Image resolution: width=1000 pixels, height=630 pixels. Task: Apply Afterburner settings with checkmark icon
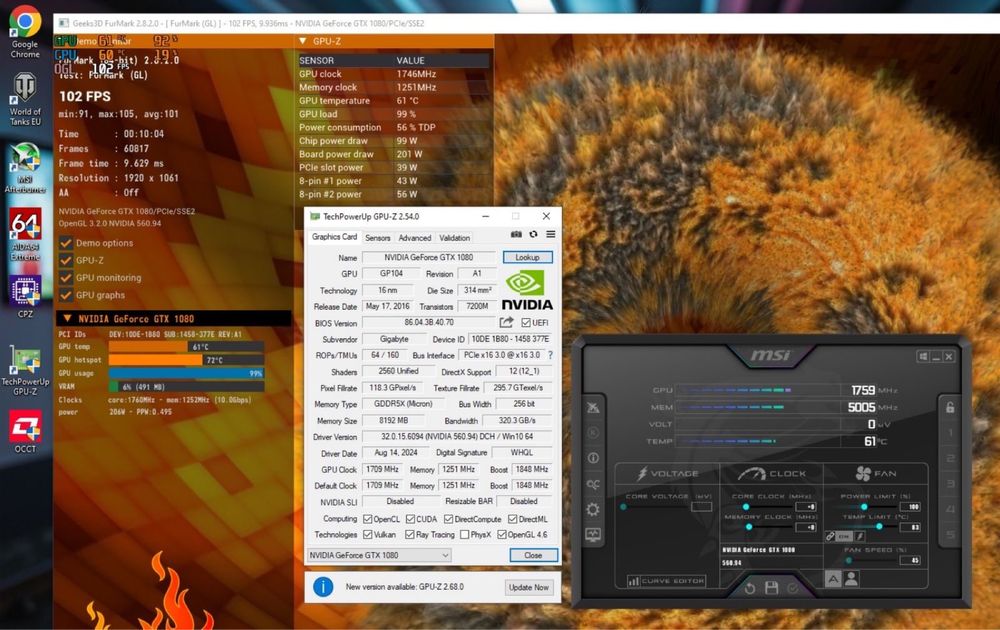coord(792,588)
